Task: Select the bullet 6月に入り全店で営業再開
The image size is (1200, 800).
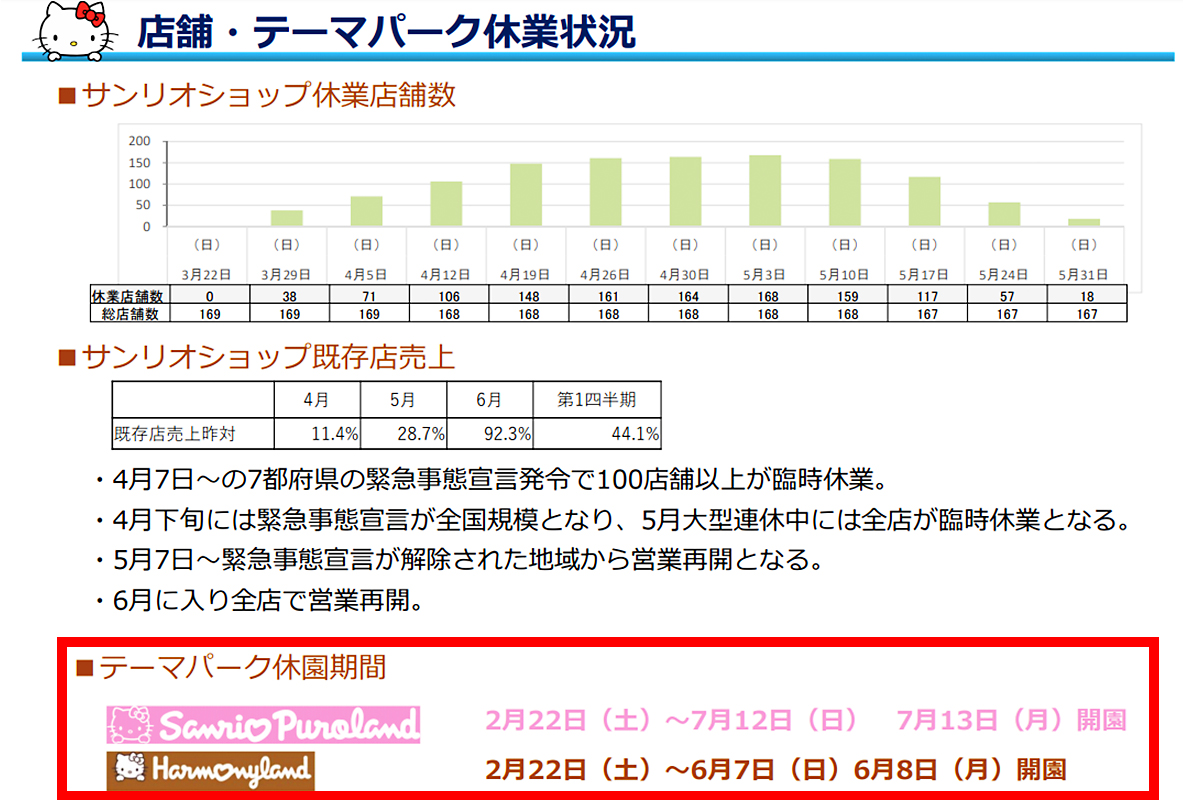Action: click(x=261, y=600)
